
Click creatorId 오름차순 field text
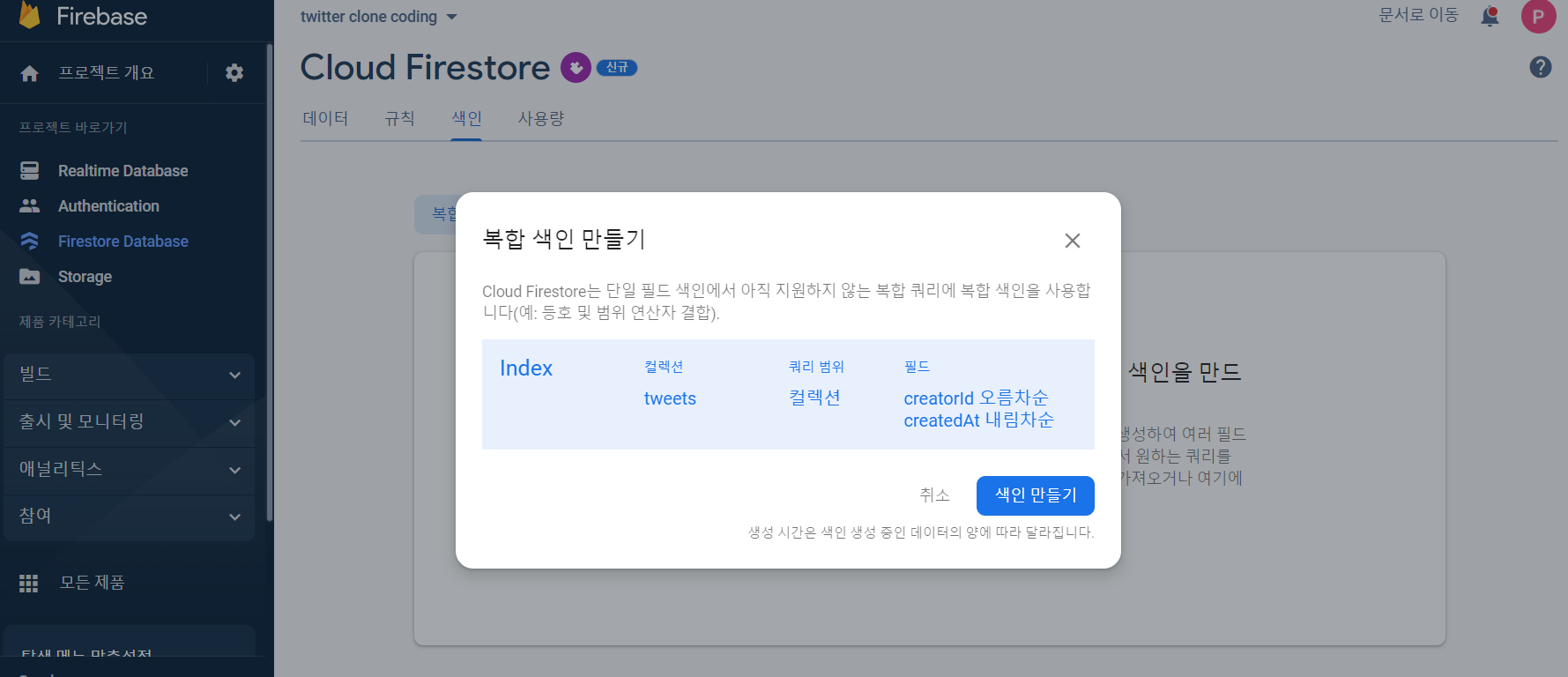[976, 398]
